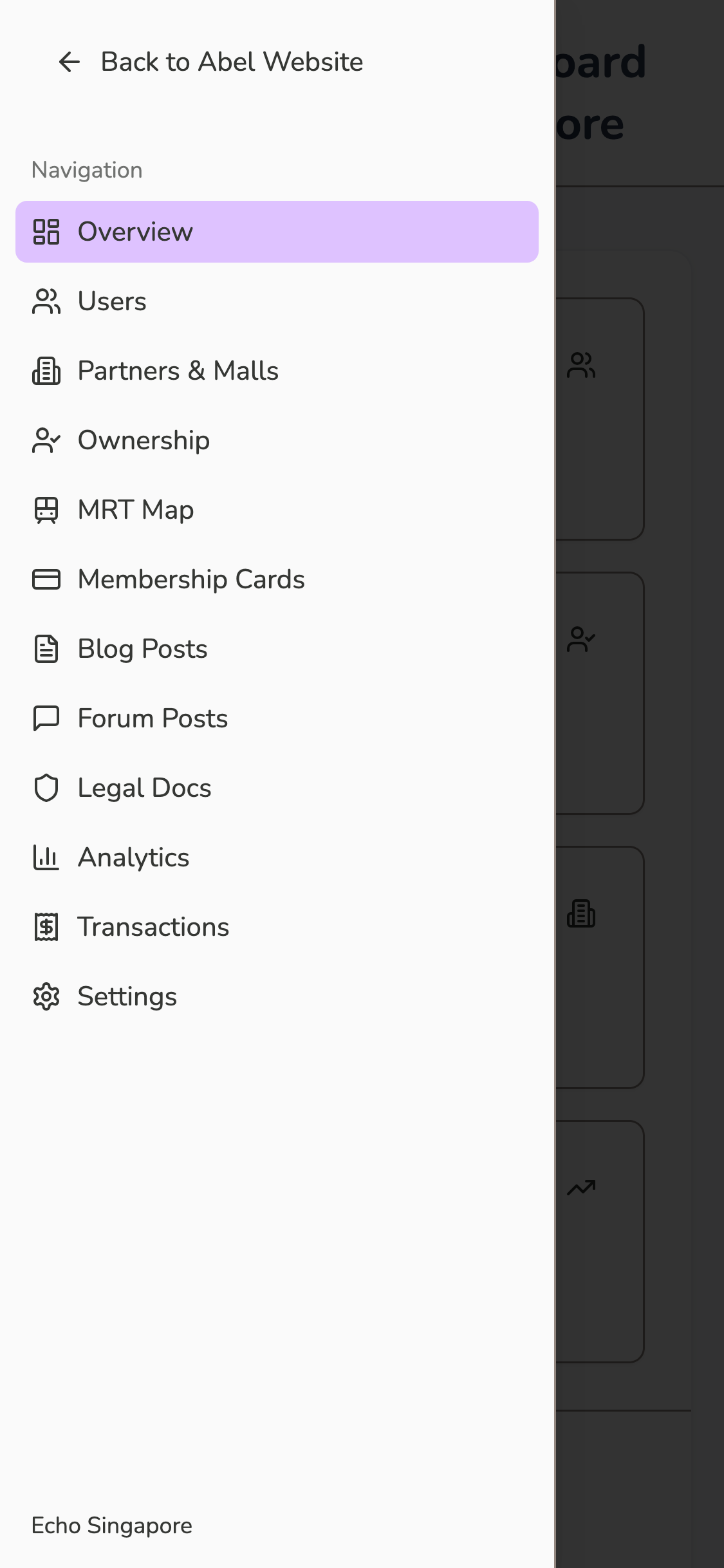
Task: Click the Membership Cards card icon
Action: pyautogui.click(x=46, y=579)
